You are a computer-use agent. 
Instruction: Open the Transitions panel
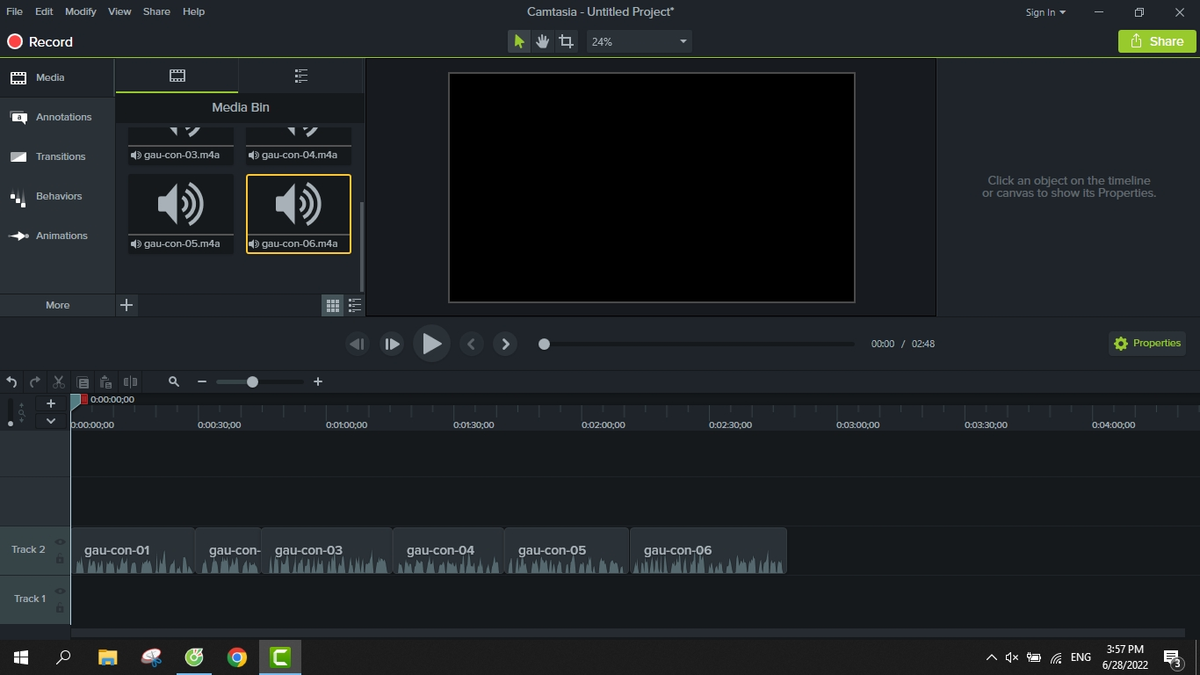click(57, 157)
